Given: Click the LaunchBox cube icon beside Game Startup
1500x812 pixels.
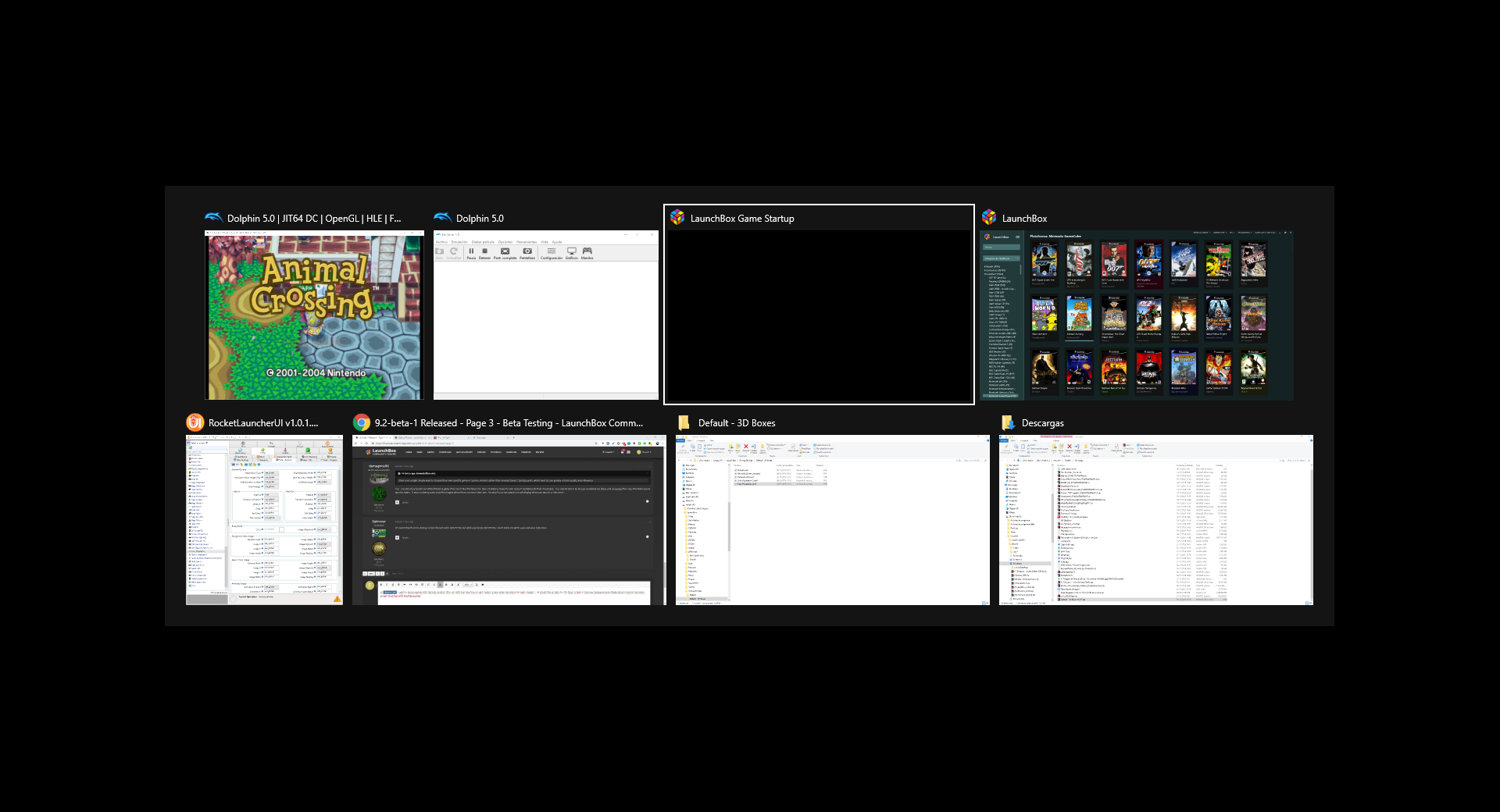Looking at the screenshot, I should tap(677, 218).
